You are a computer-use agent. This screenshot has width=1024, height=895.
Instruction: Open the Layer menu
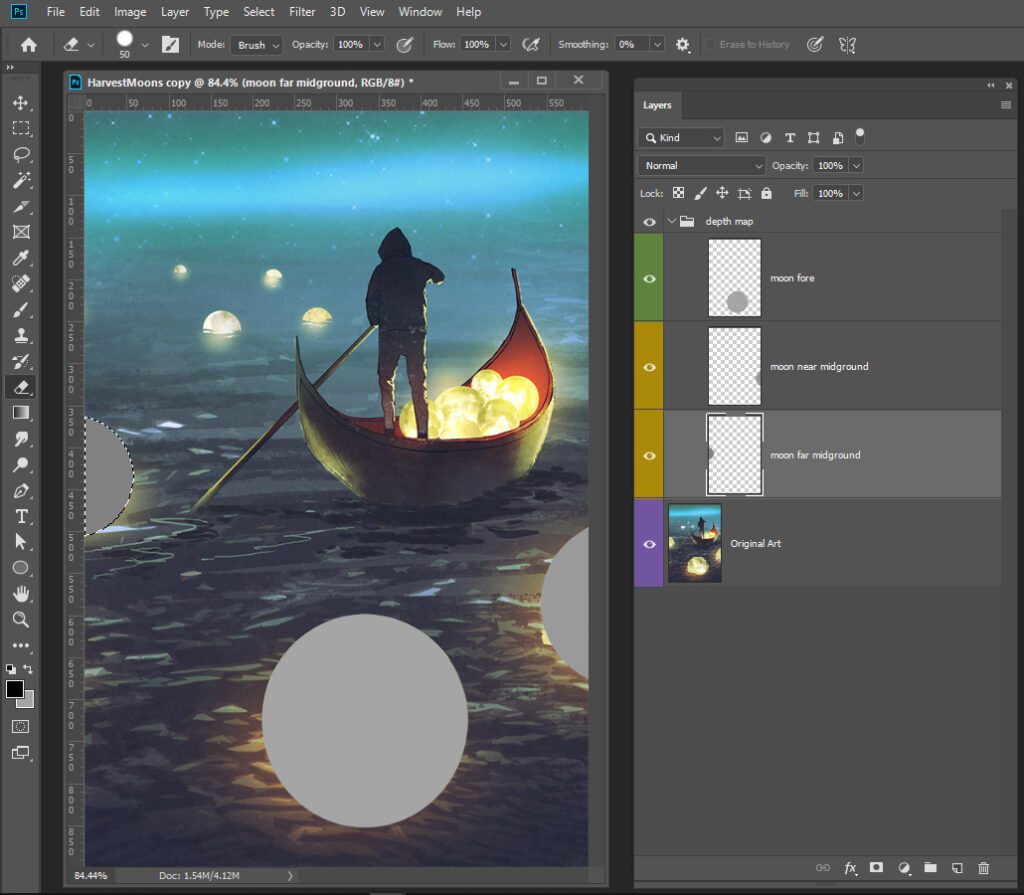(175, 12)
